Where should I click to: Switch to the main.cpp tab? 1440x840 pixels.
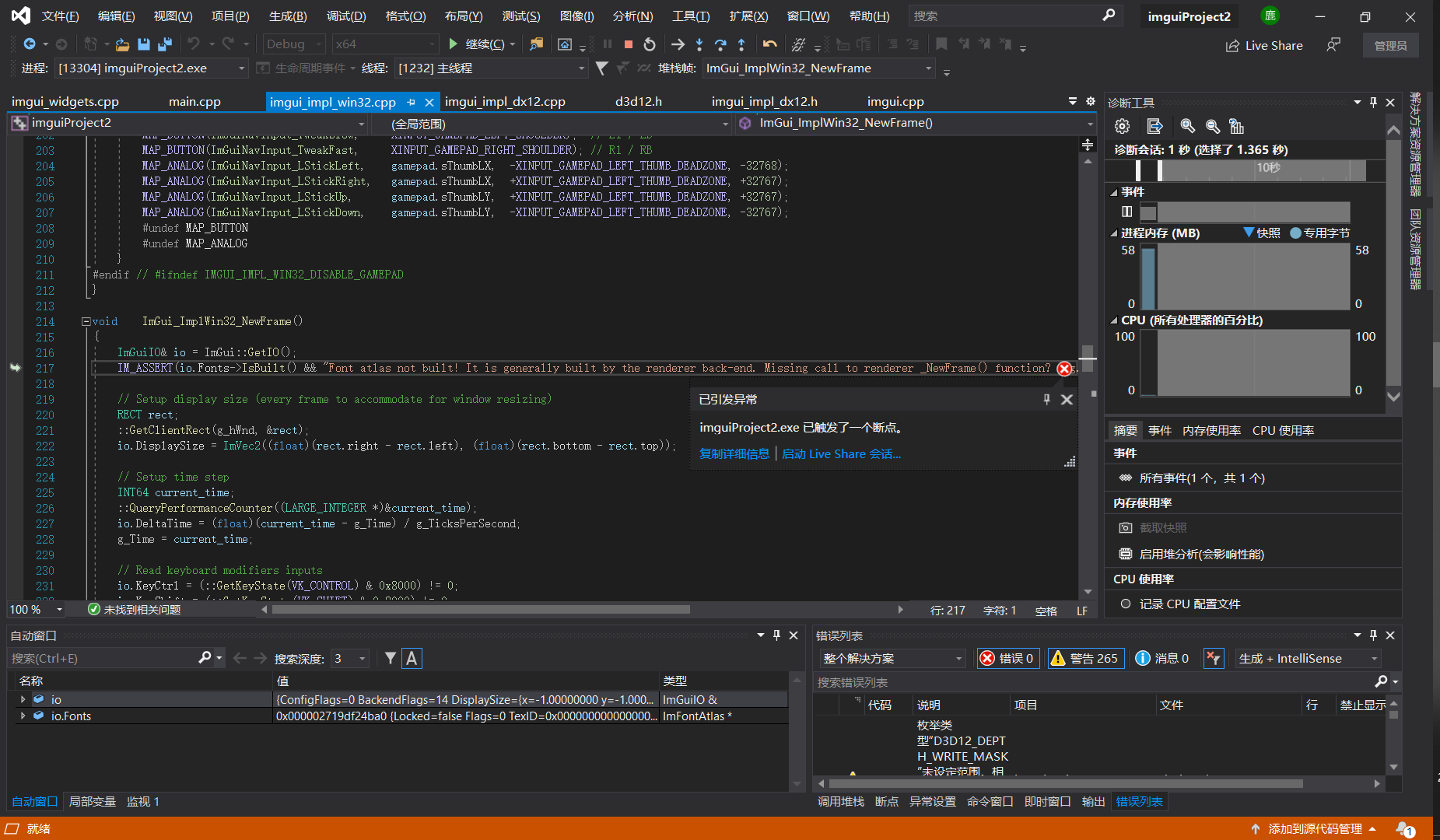pos(194,101)
